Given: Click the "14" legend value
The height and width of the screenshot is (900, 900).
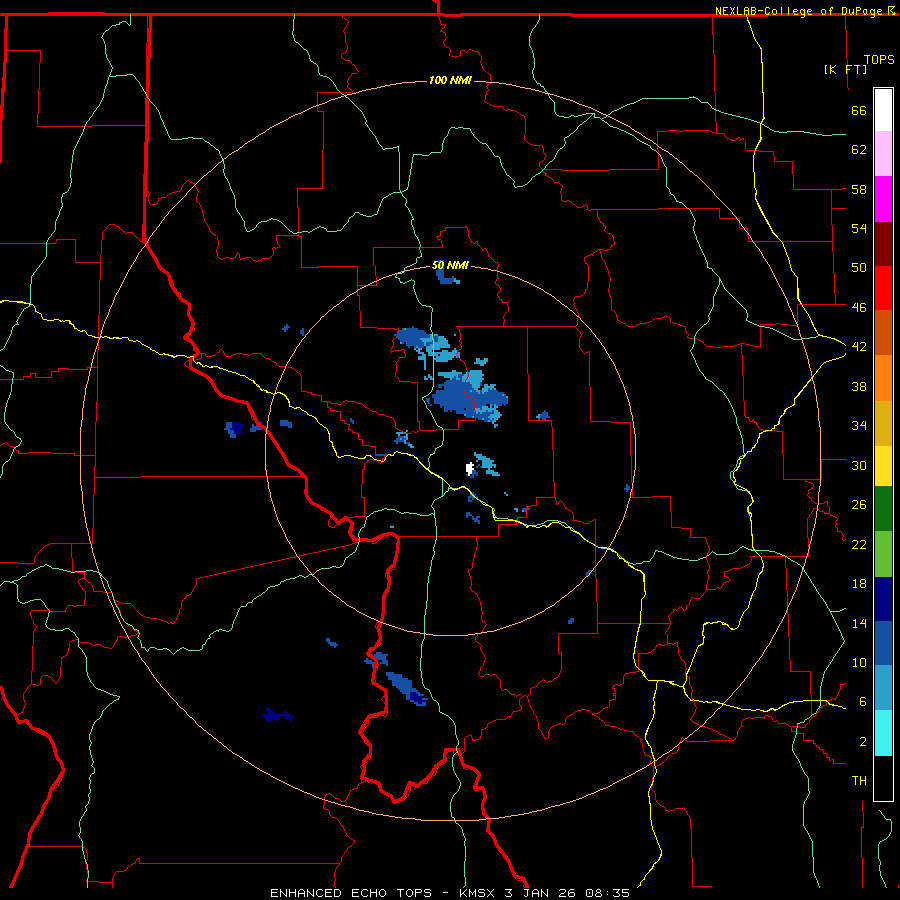Looking at the screenshot, I should 859,623.
